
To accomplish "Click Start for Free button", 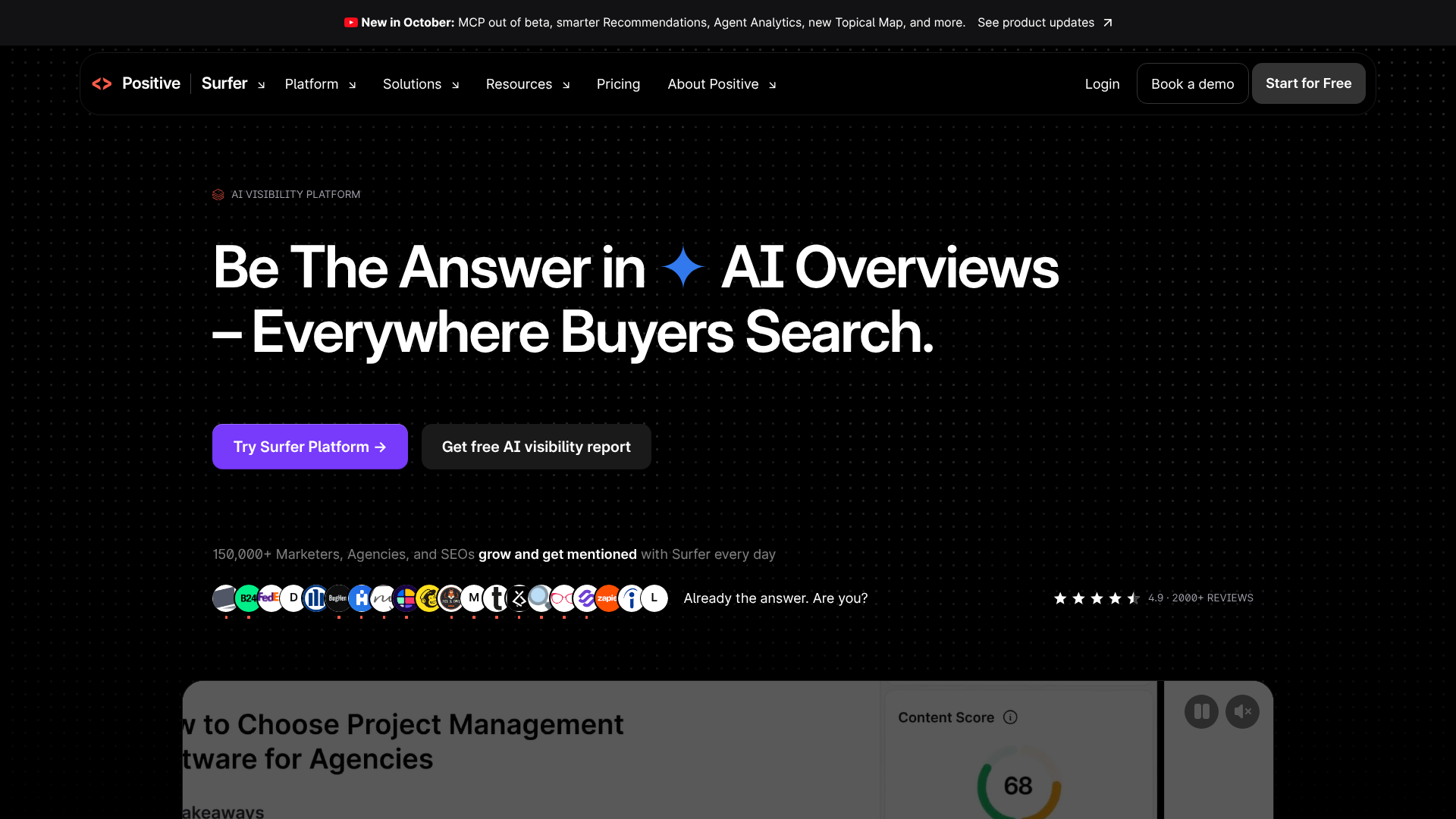I will pyautogui.click(x=1308, y=83).
